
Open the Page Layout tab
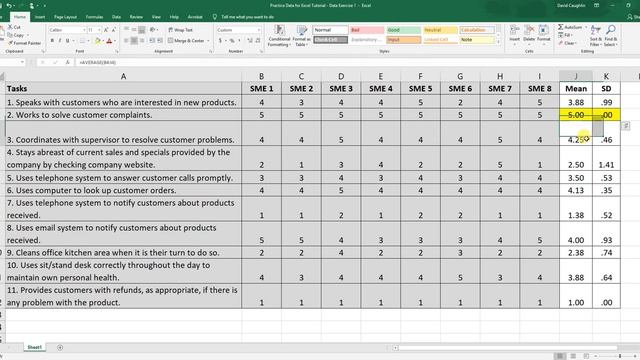65,17
